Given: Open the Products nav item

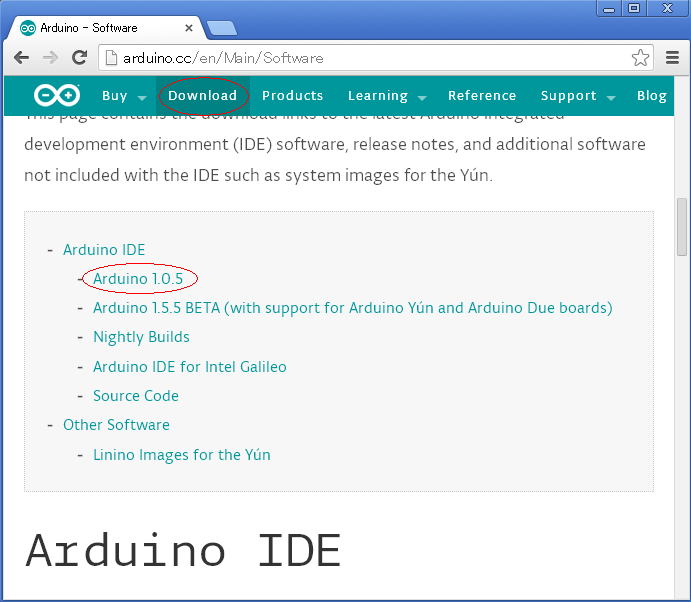Looking at the screenshot, I should tap(293, 96).
